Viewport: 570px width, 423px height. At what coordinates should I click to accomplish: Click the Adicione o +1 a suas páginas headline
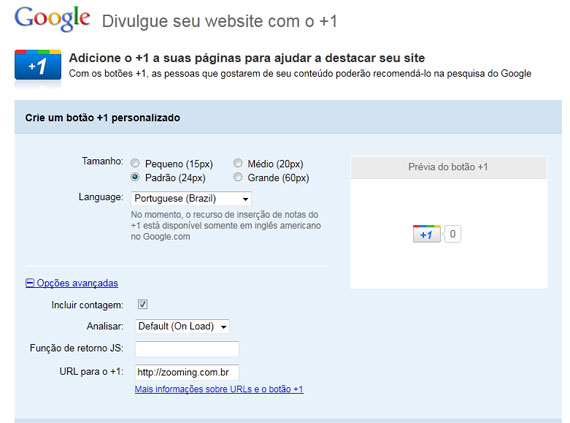pos(247,58)
